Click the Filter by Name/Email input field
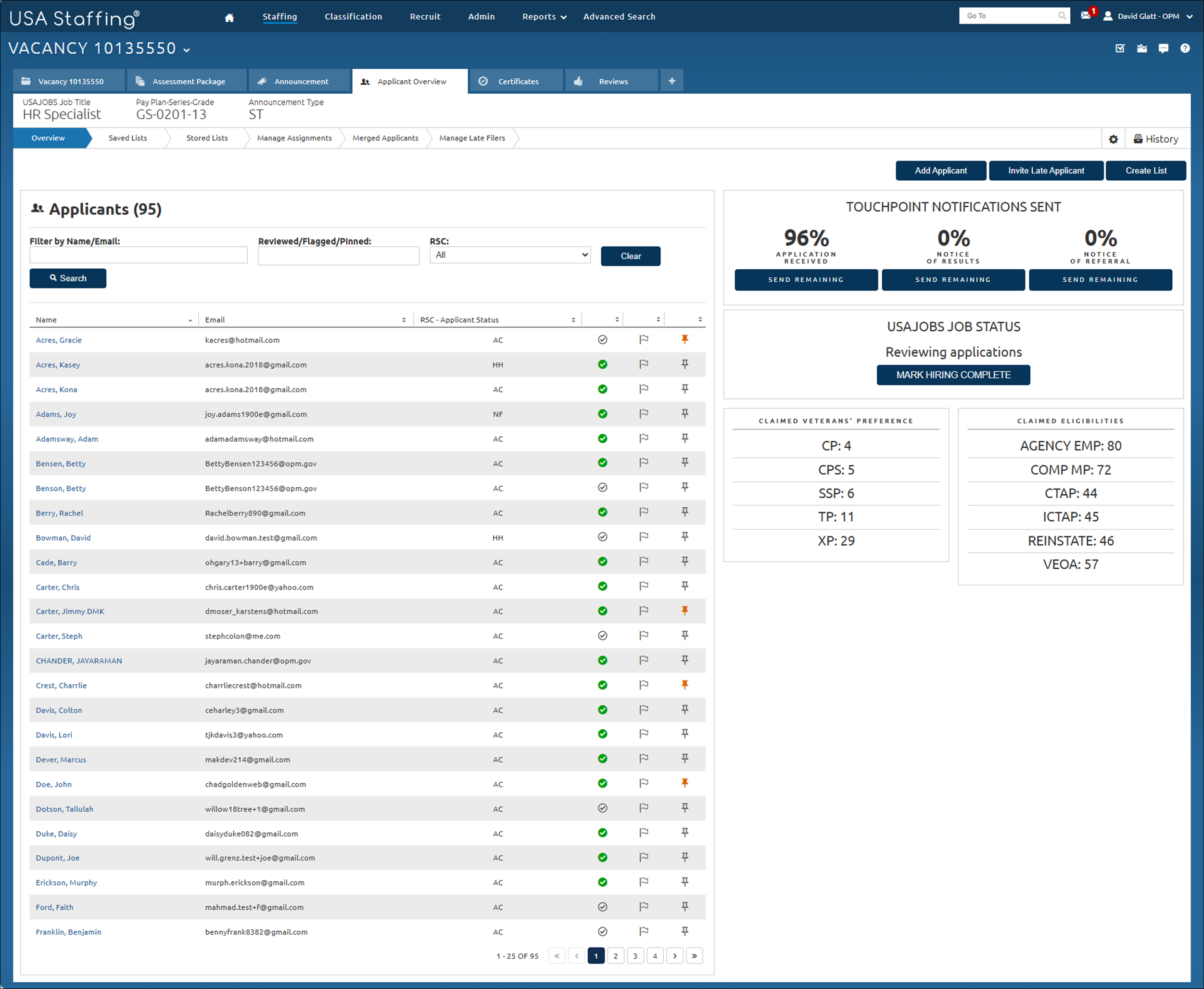Viewport: 1204px width, 989px height. point(139,255)
